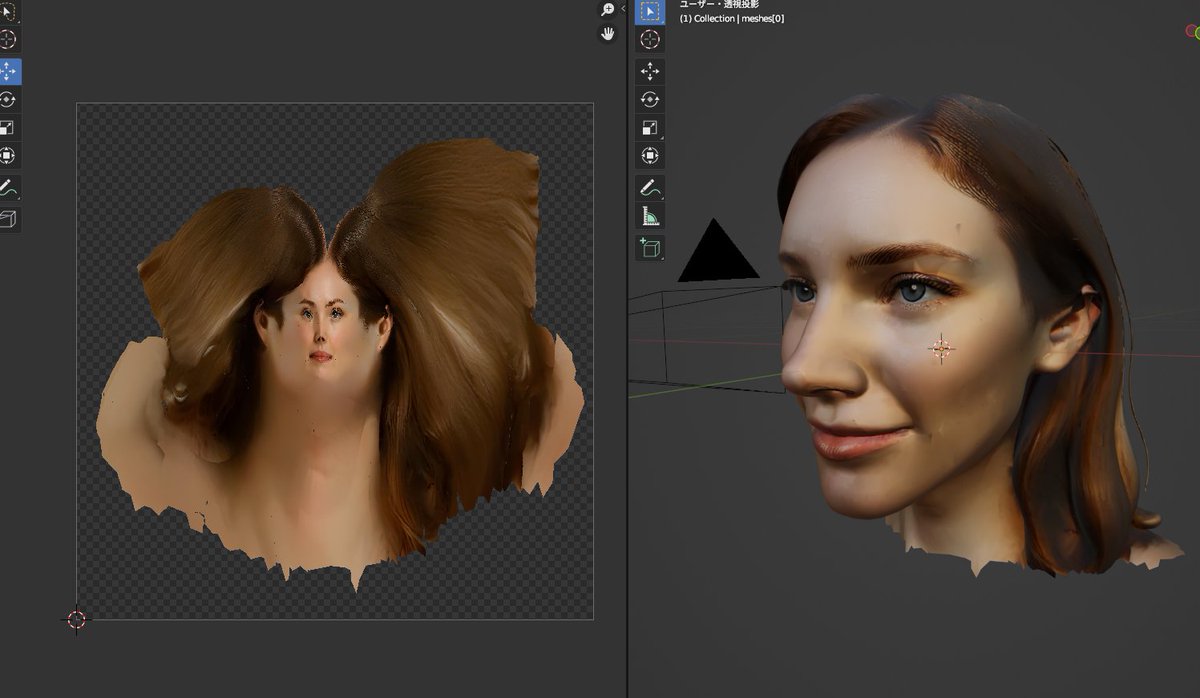The height and width of the screenshot is (698, 1200).
Task: Select the Transform tool in left editor toolbar
Action: 8,156
